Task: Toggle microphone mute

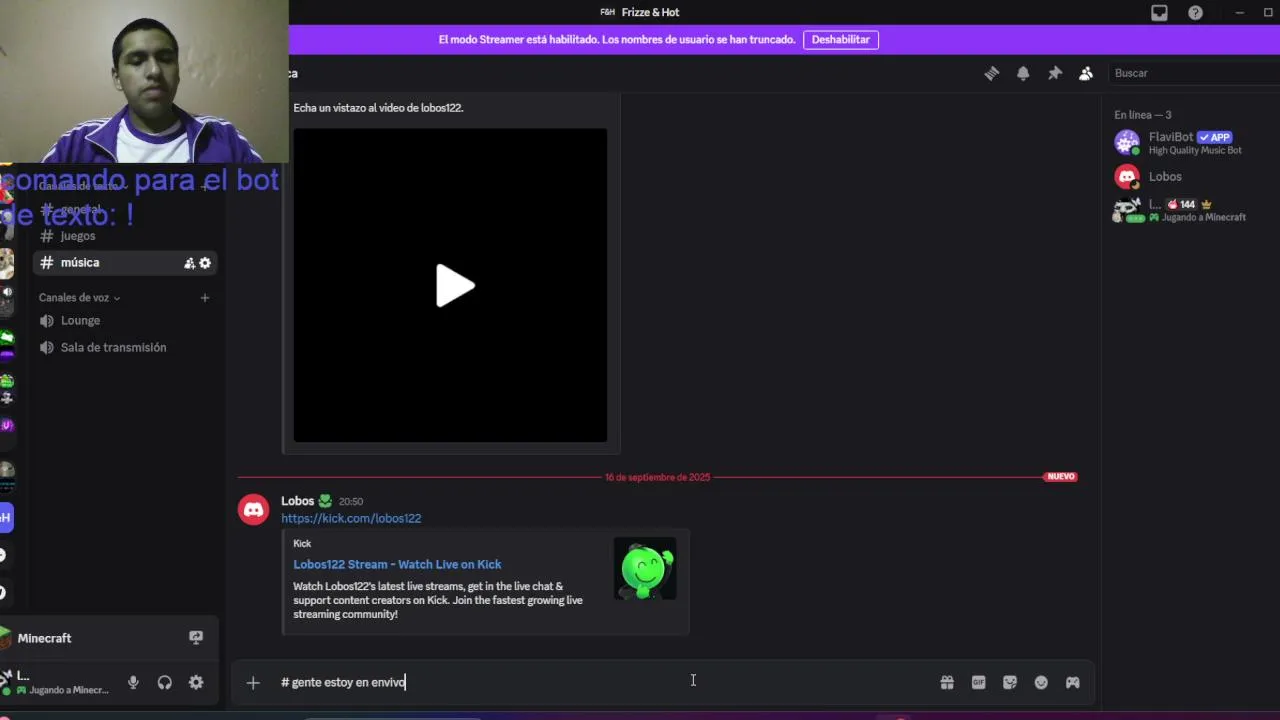Action: tap(133, 683)
